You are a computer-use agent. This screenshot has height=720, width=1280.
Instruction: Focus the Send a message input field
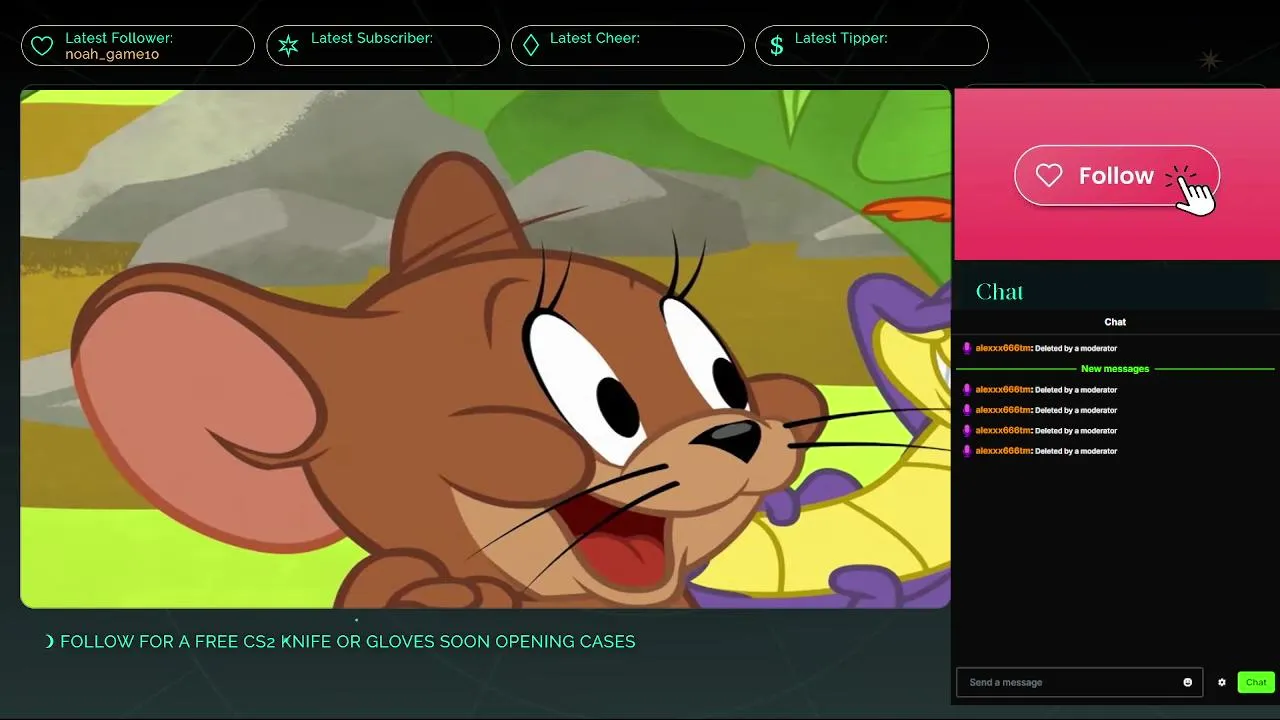[x=1079, y=682]
